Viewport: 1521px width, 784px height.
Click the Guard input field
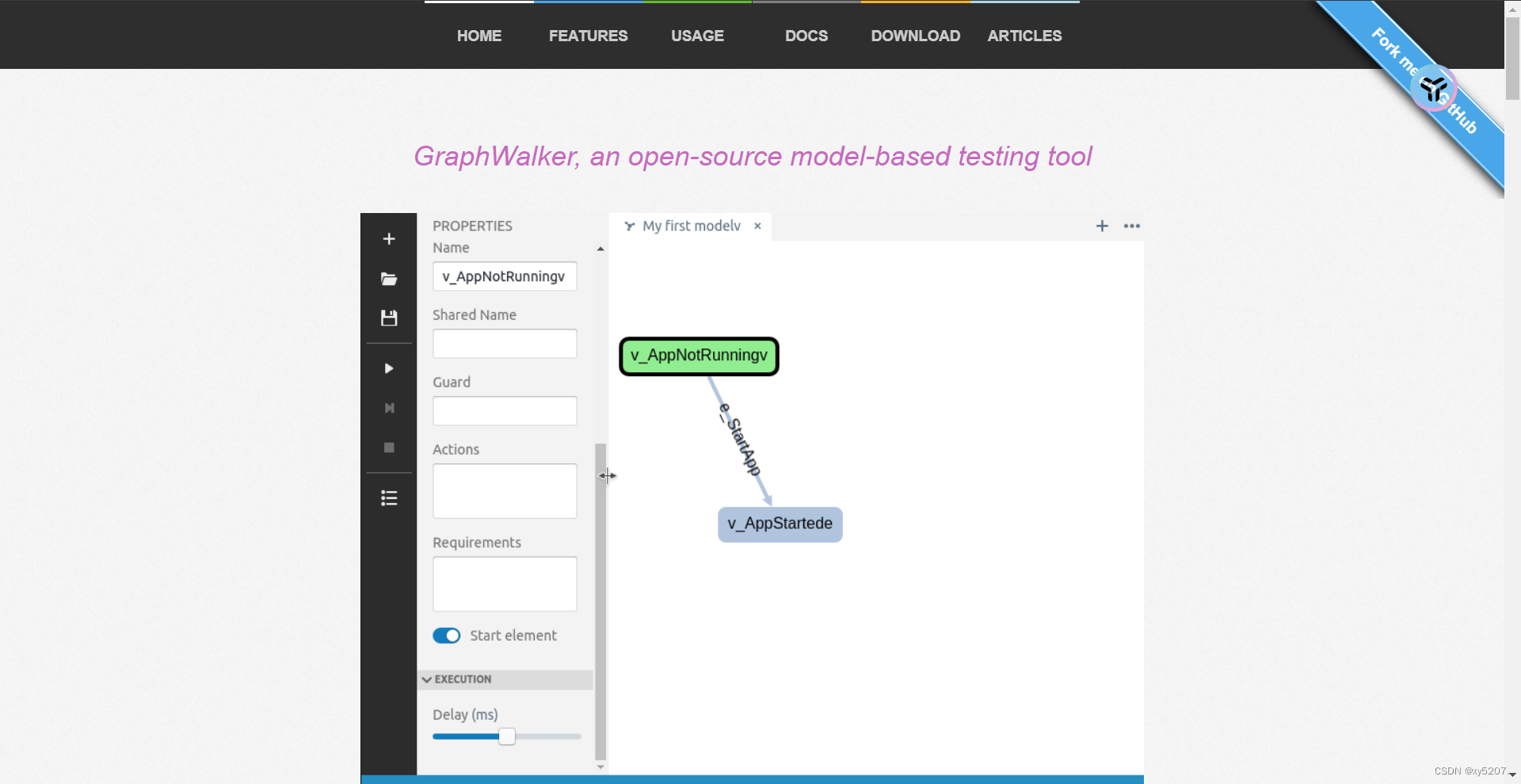(x=505, y=411)
